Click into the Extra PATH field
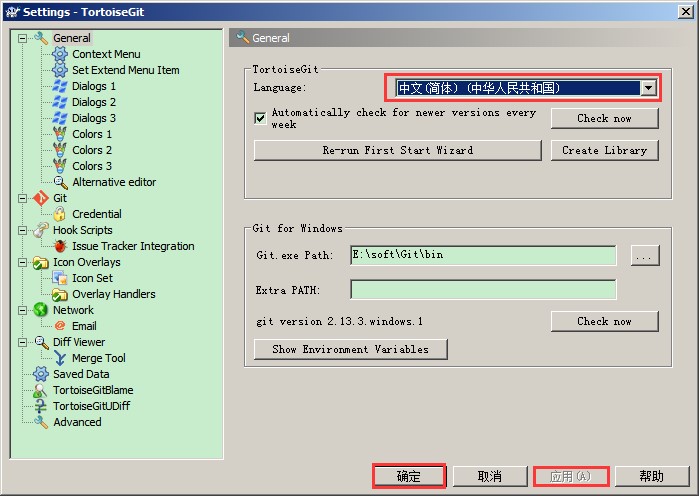The height and width of the screenshot is (496, 699). (x=483, y=290)
